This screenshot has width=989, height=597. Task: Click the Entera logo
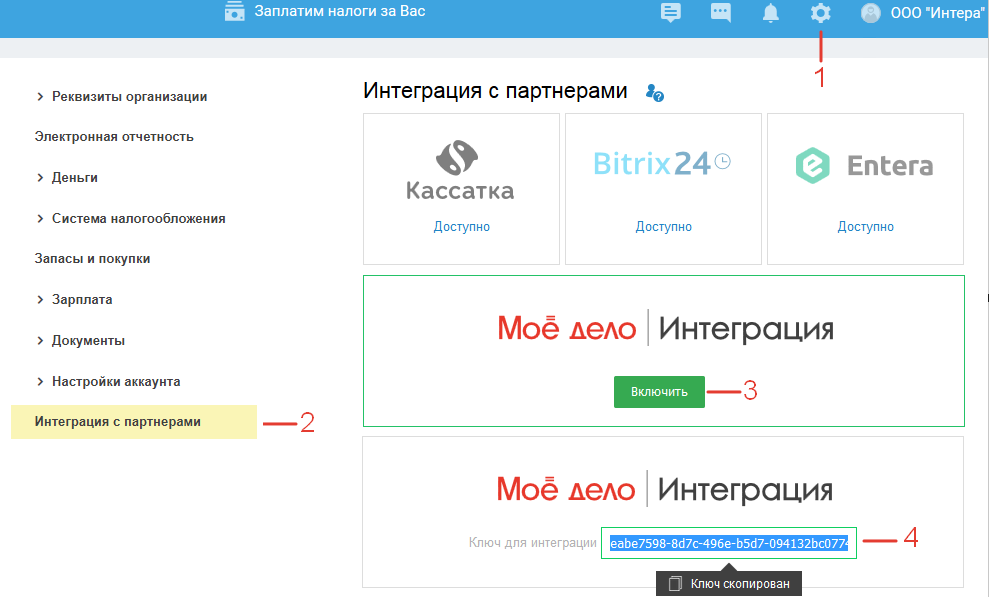pyautogui.click(x=864, y=165)
